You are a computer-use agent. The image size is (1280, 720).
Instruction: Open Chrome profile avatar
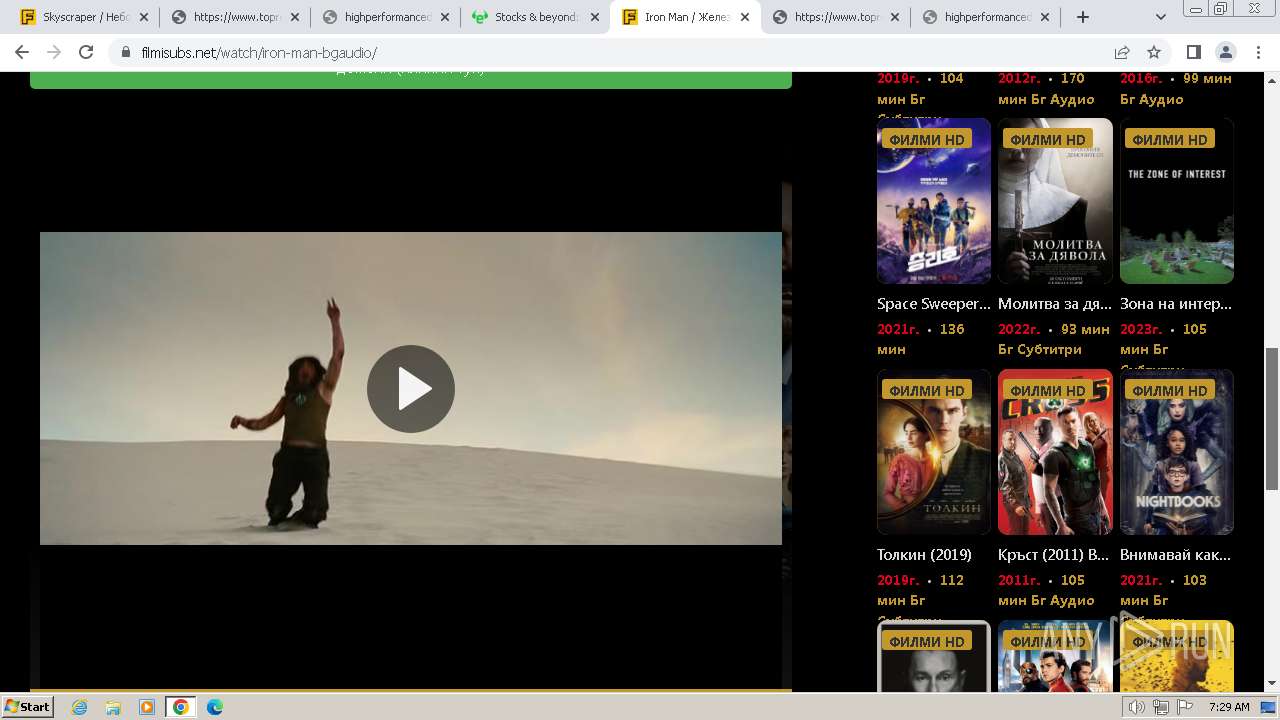(x=1225, y=52)
